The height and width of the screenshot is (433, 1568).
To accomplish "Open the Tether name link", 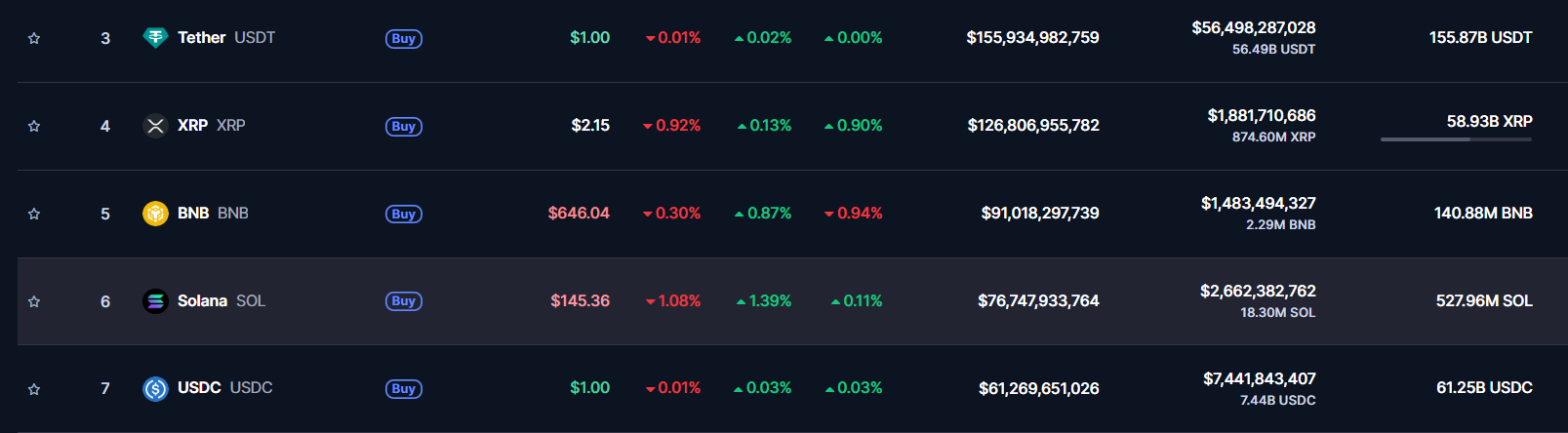I will click(x=201, y=38).
